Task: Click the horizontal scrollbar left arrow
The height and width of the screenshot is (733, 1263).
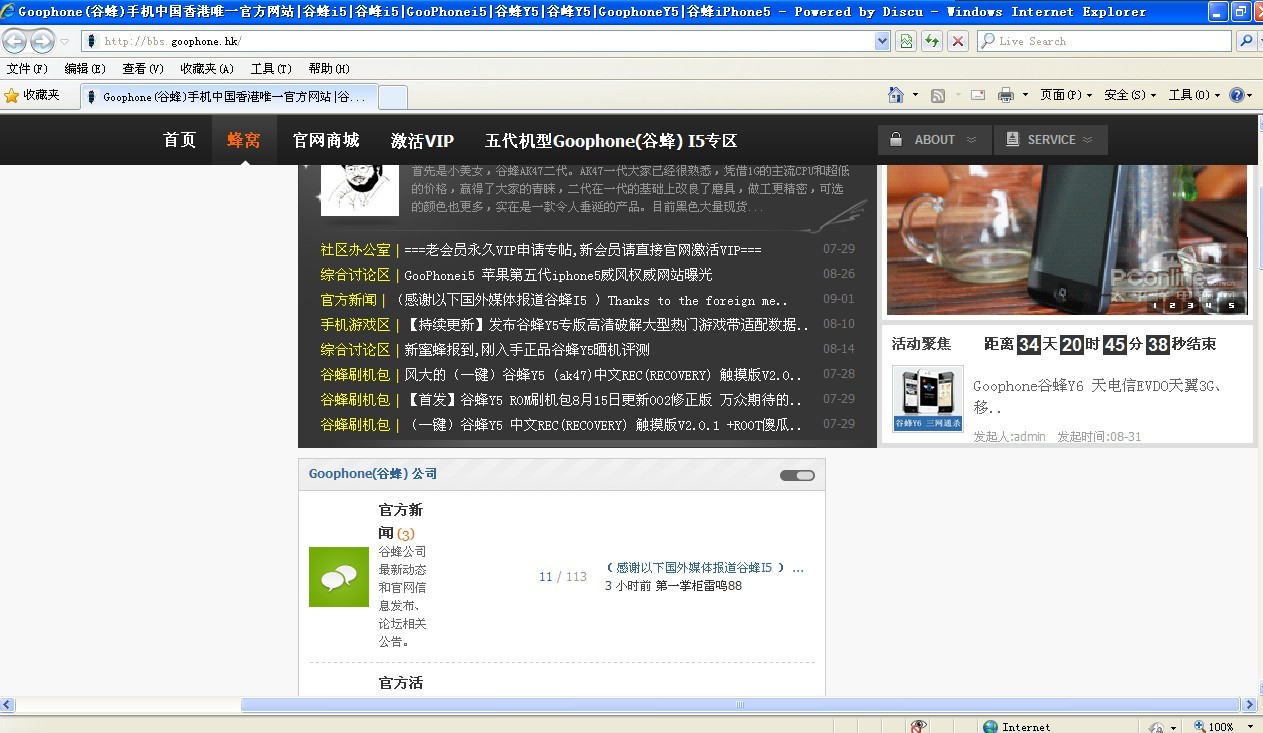Action: [x=8, y=705]
